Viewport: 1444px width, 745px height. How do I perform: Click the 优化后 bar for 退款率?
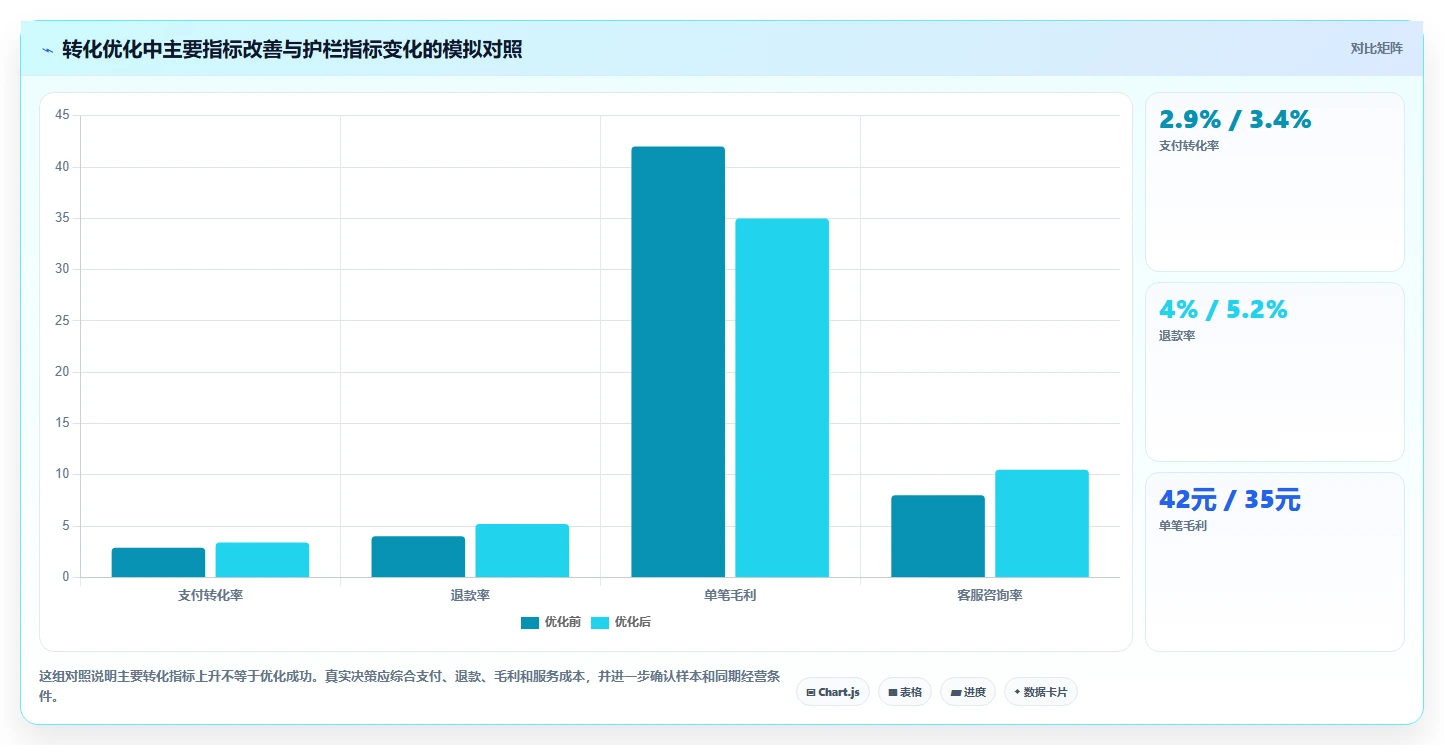point(522,551)
